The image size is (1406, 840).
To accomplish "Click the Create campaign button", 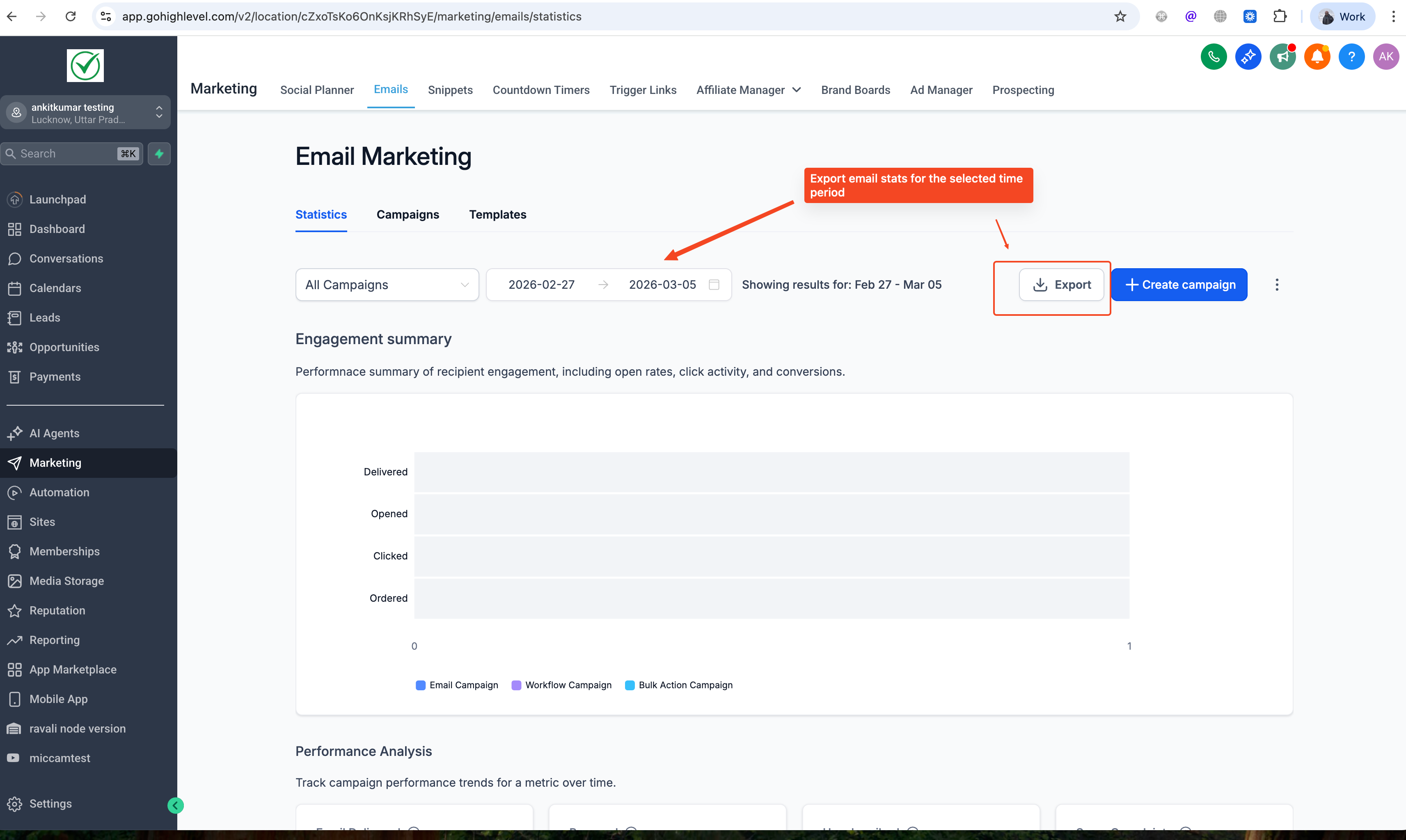I will (x=1179, y=285).
